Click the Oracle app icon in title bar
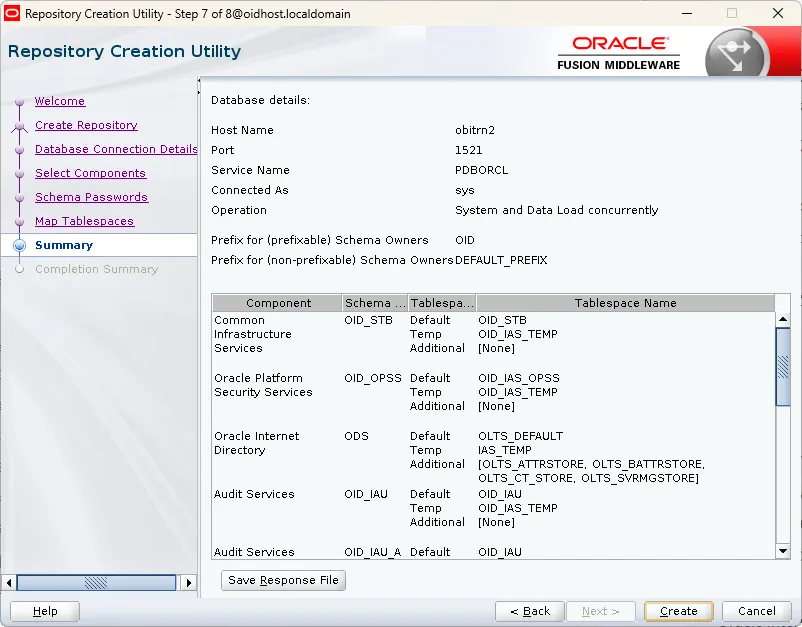This screenshot has width=802, height=627. click(13, 14)
